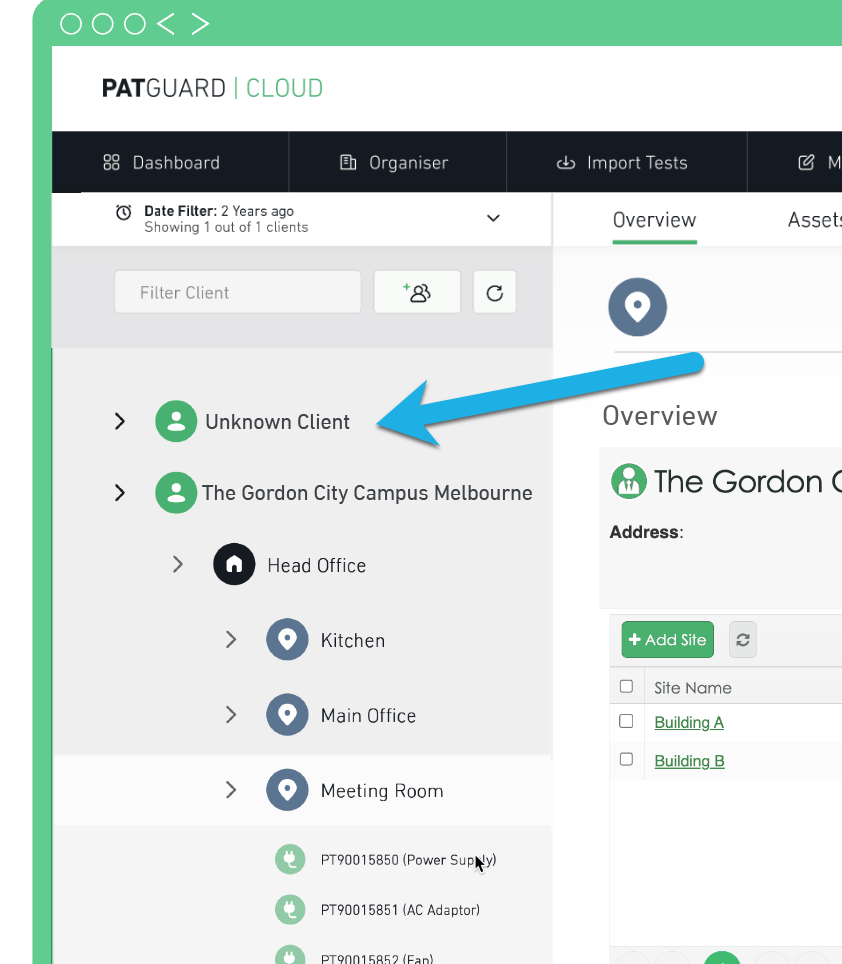Click the browser back arrow
Image resolution: width=842 pixels, height=964 pixels.
[x=166, y=24]
